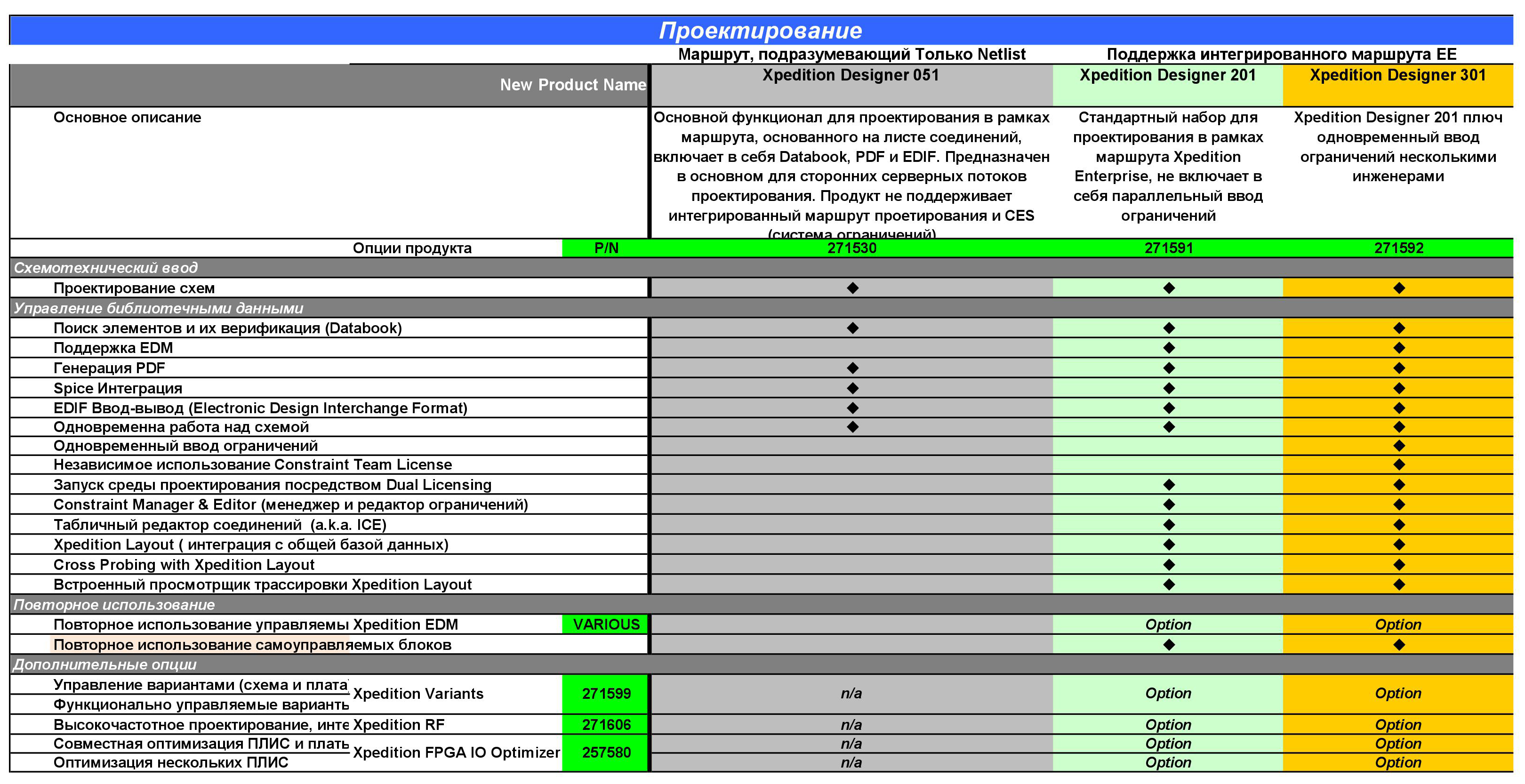1525x784 pixels.
Task: Click Designer 051 diamond in "Проектирование схем" row
Action: 852,288
